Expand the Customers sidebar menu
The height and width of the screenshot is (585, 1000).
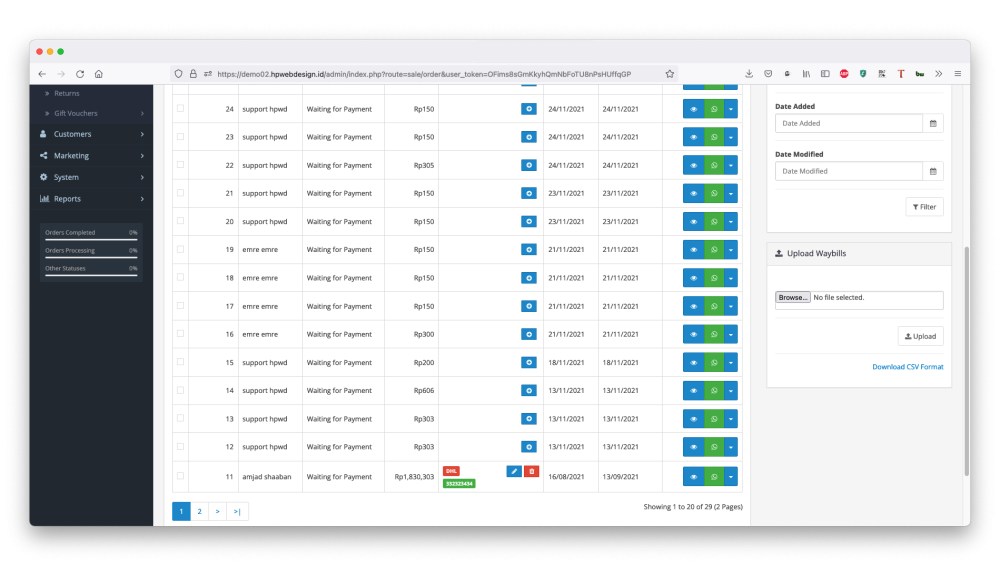pyautogui.click(x=92, y=134)
